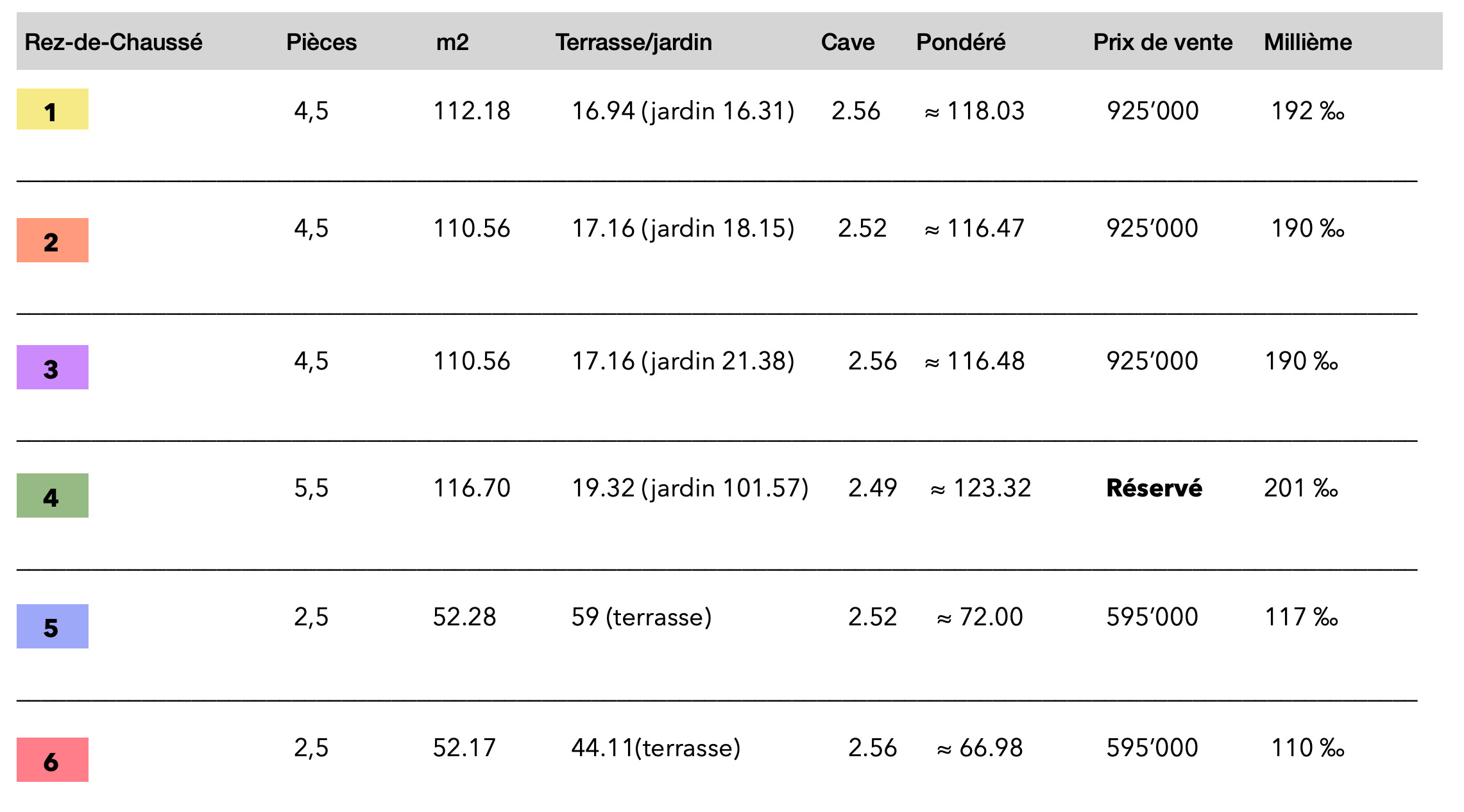Screen dimensions: 1464x812
Task: Select the Terrasse/jardin column header
Action: [x=634, y=42]
